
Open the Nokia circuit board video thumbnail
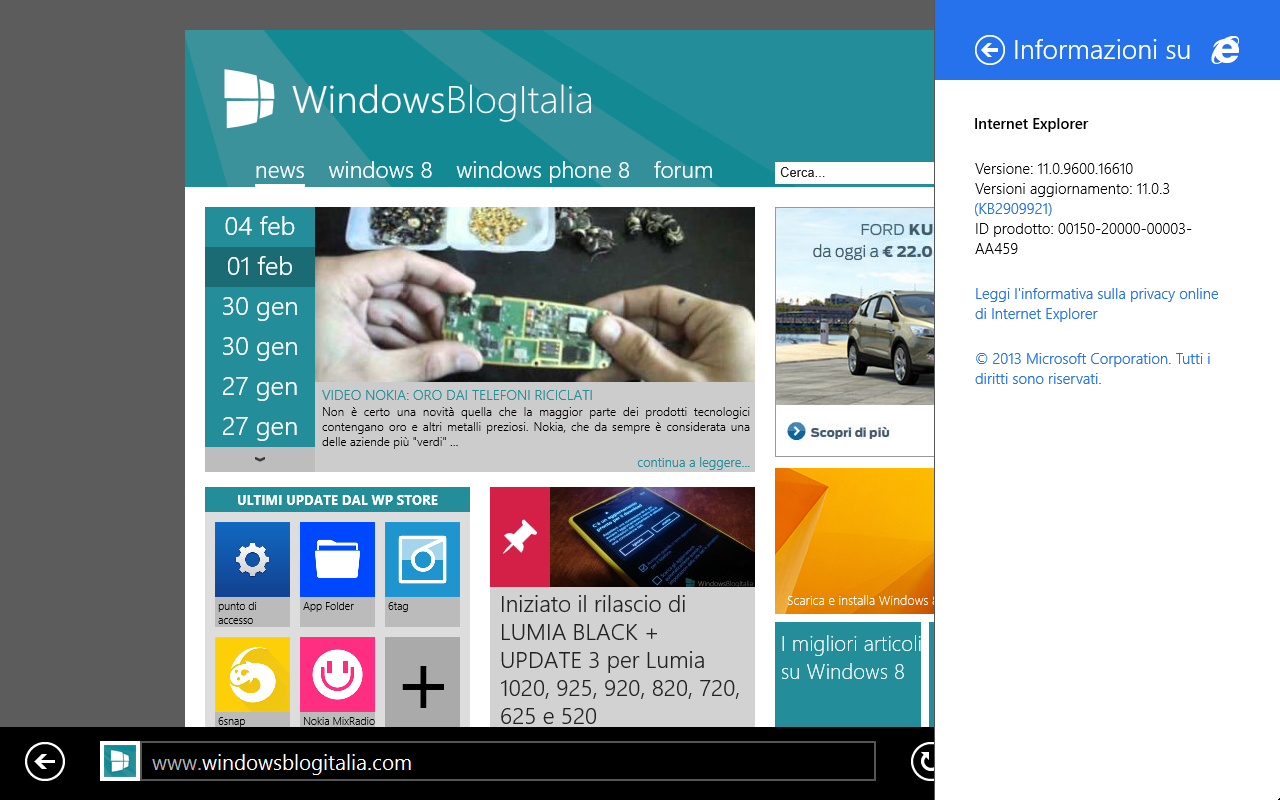[x=535, y=294]
